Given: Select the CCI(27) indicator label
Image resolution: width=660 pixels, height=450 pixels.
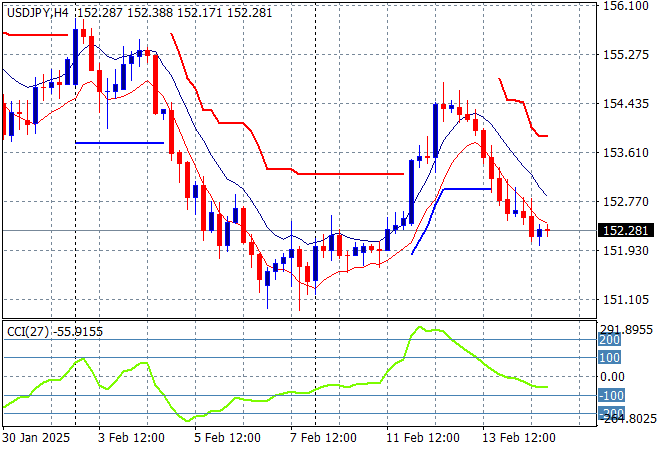Looking at the screenshot, I should click(x=26, y=329).
